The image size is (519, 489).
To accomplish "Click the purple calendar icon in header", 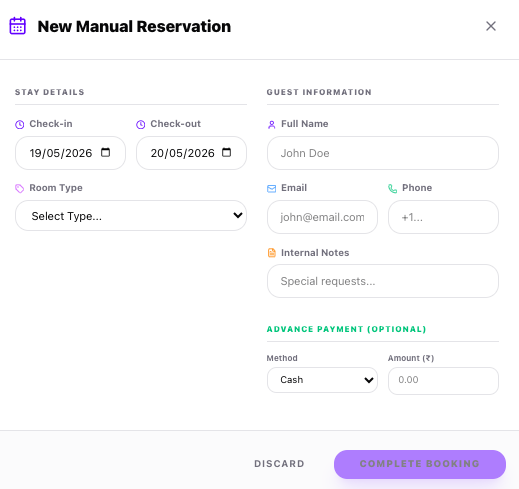I will point(17,26).
